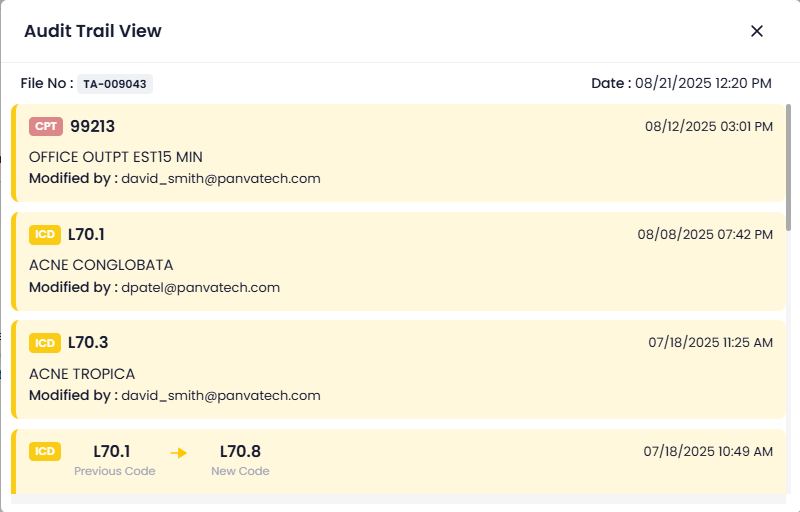This screenshot has height=512, width=800.
Task: Click the yellow arrow between L70.1 and L70.8
Action: tap(179, 453)
